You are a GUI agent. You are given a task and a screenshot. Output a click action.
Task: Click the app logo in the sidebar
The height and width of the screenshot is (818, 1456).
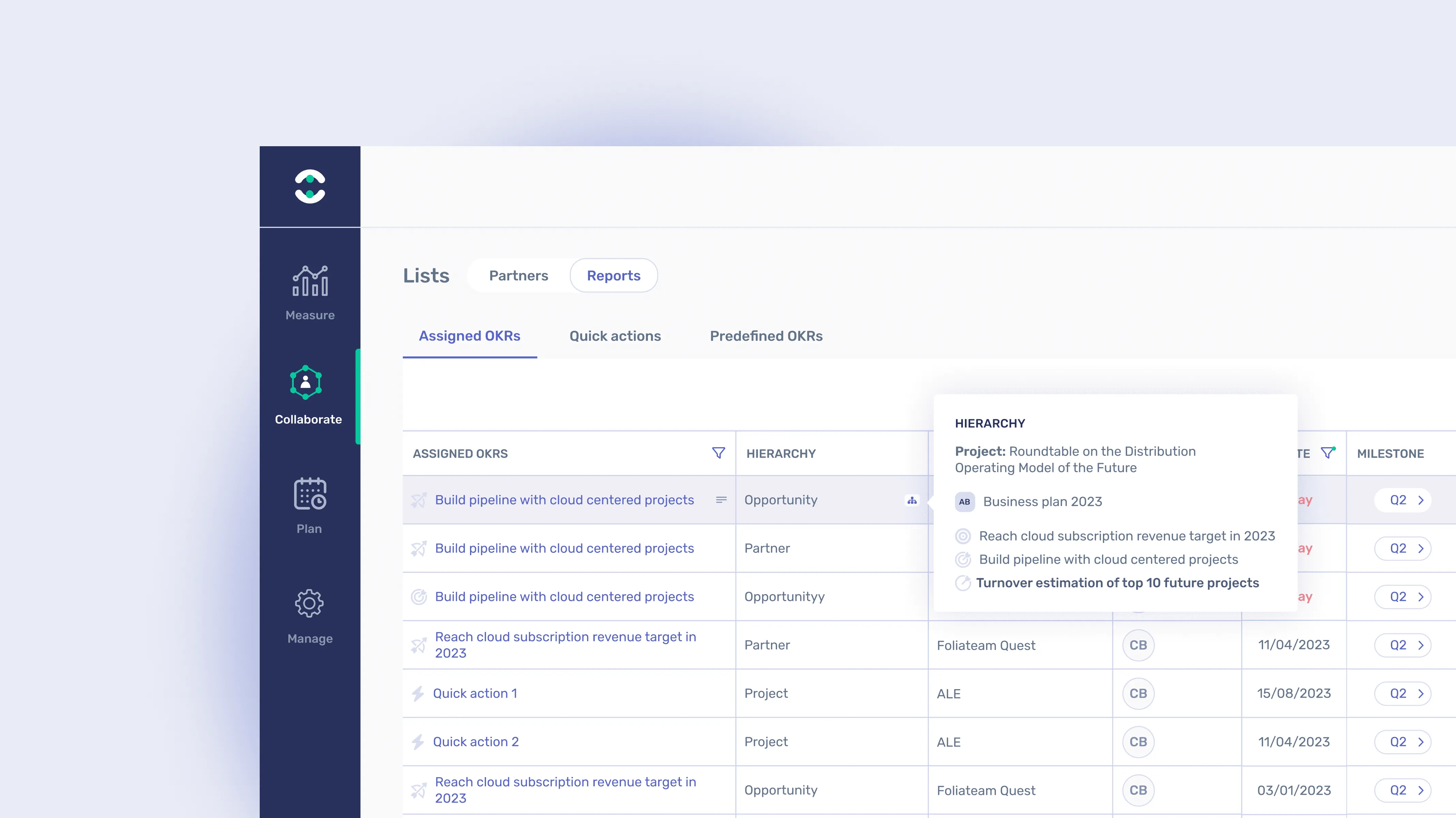310,186
